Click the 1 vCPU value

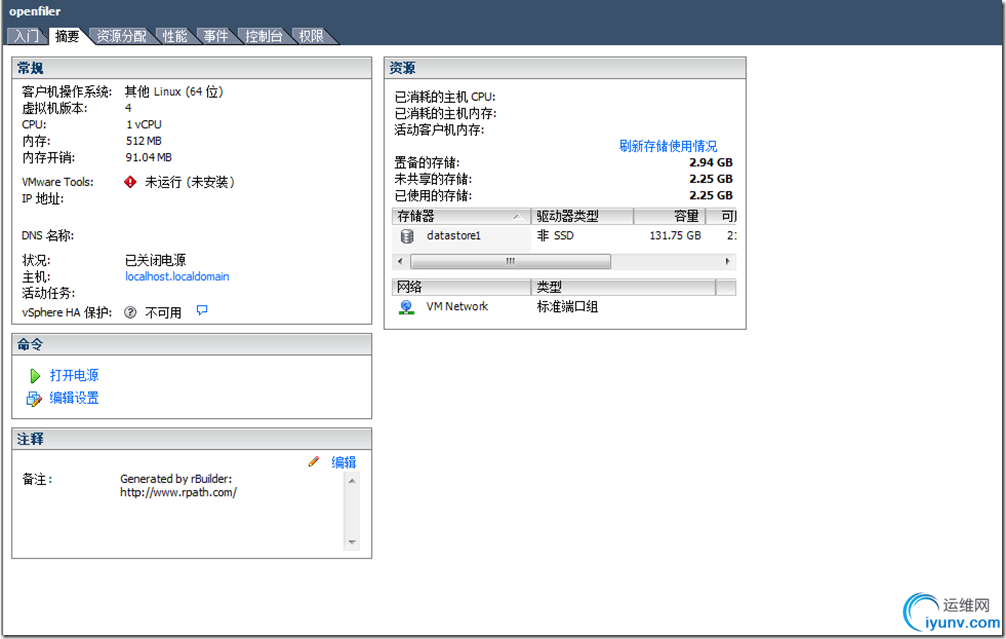[x=144, y=124]
